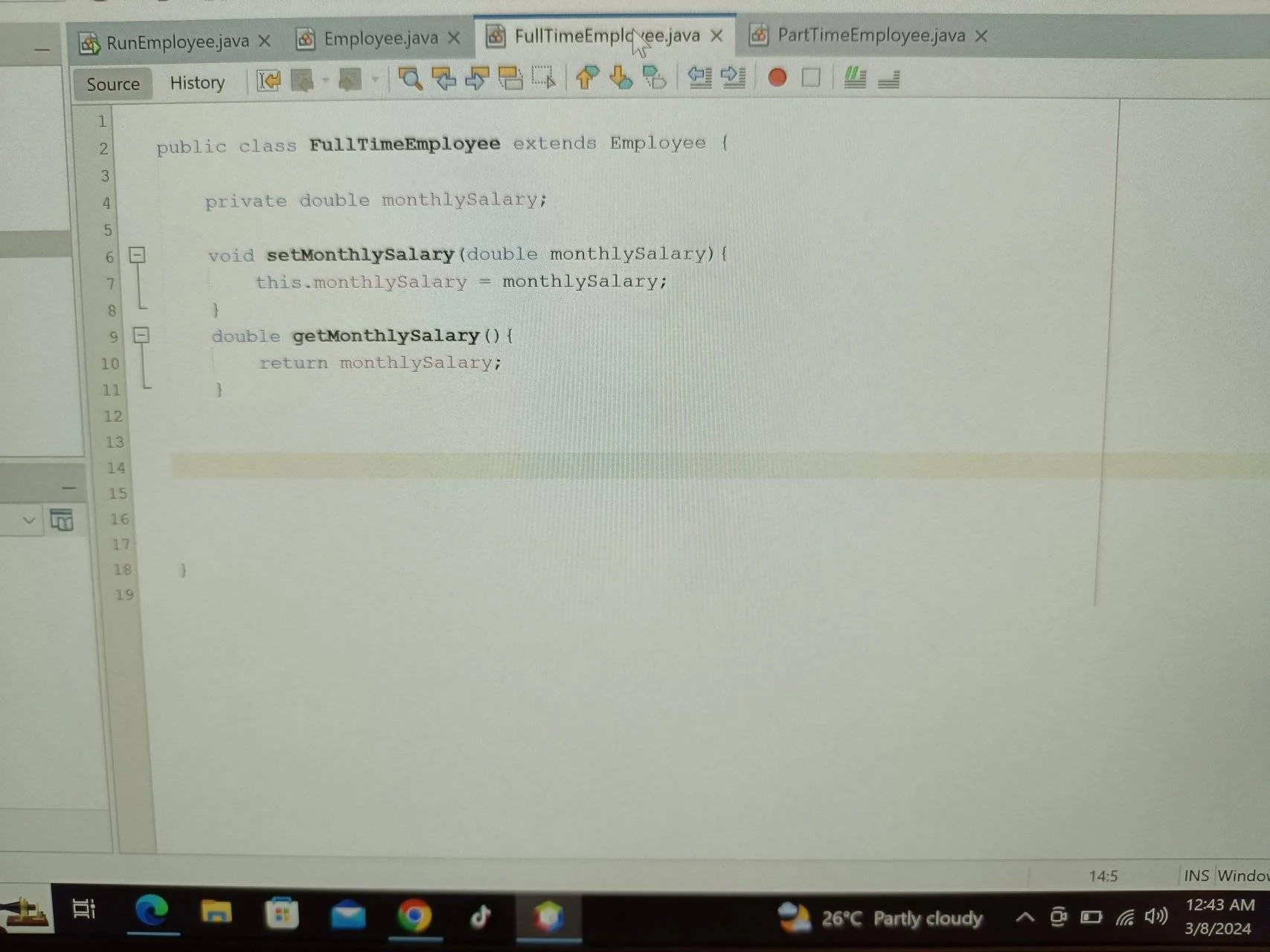Launch Microsoft Edge from taskbar
The image size is (1270, 952).
152,910
